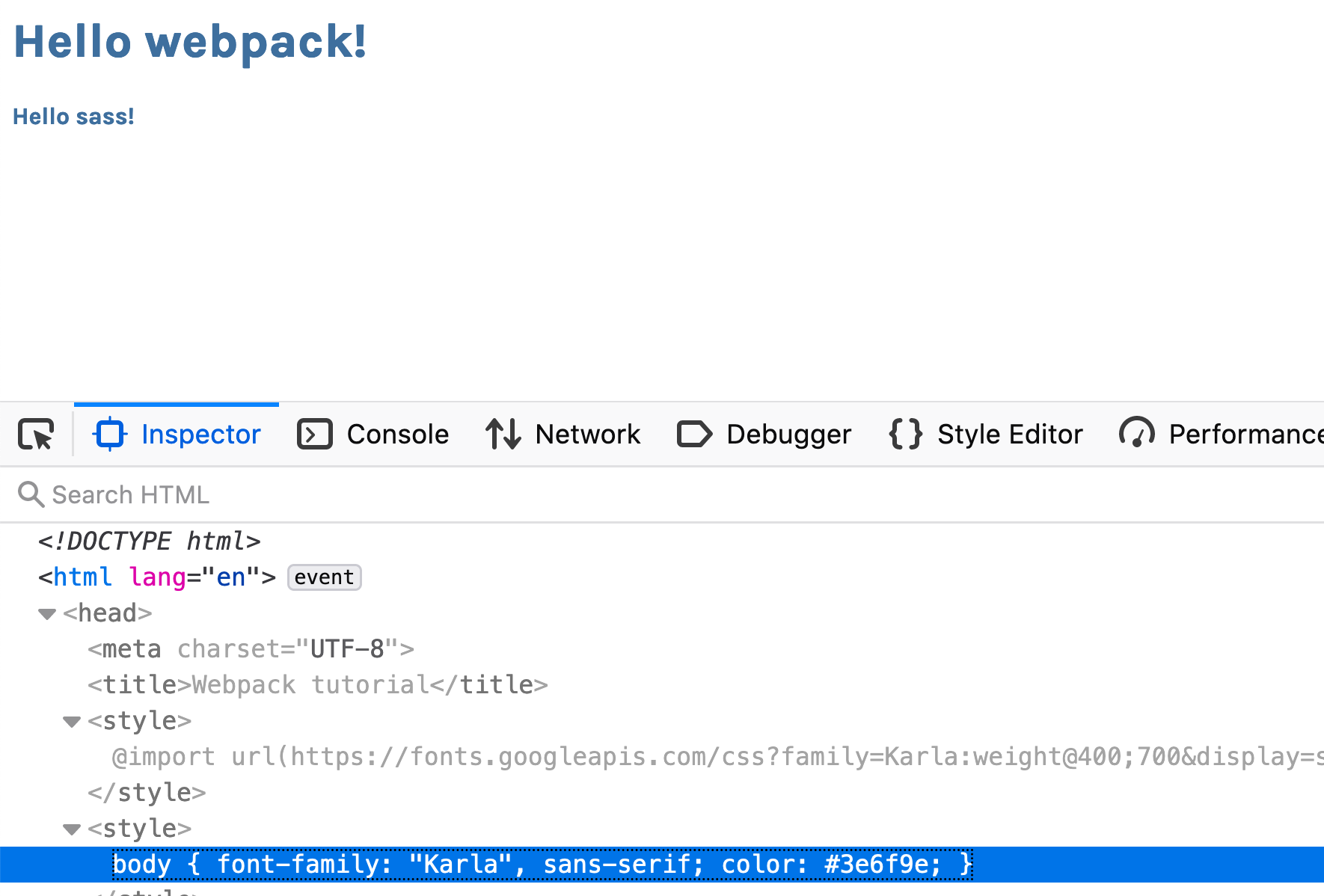Image resolution: width=1324 pixels, height=896 pixels.
Task: Select the html lang="en" node
Action: [x=157, y=577]
